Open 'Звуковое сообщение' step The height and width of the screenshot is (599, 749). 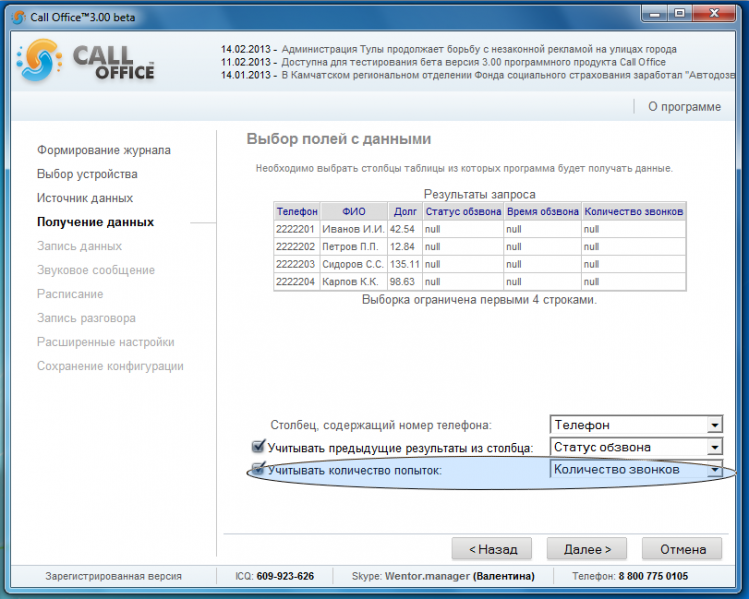click(96, 270)
